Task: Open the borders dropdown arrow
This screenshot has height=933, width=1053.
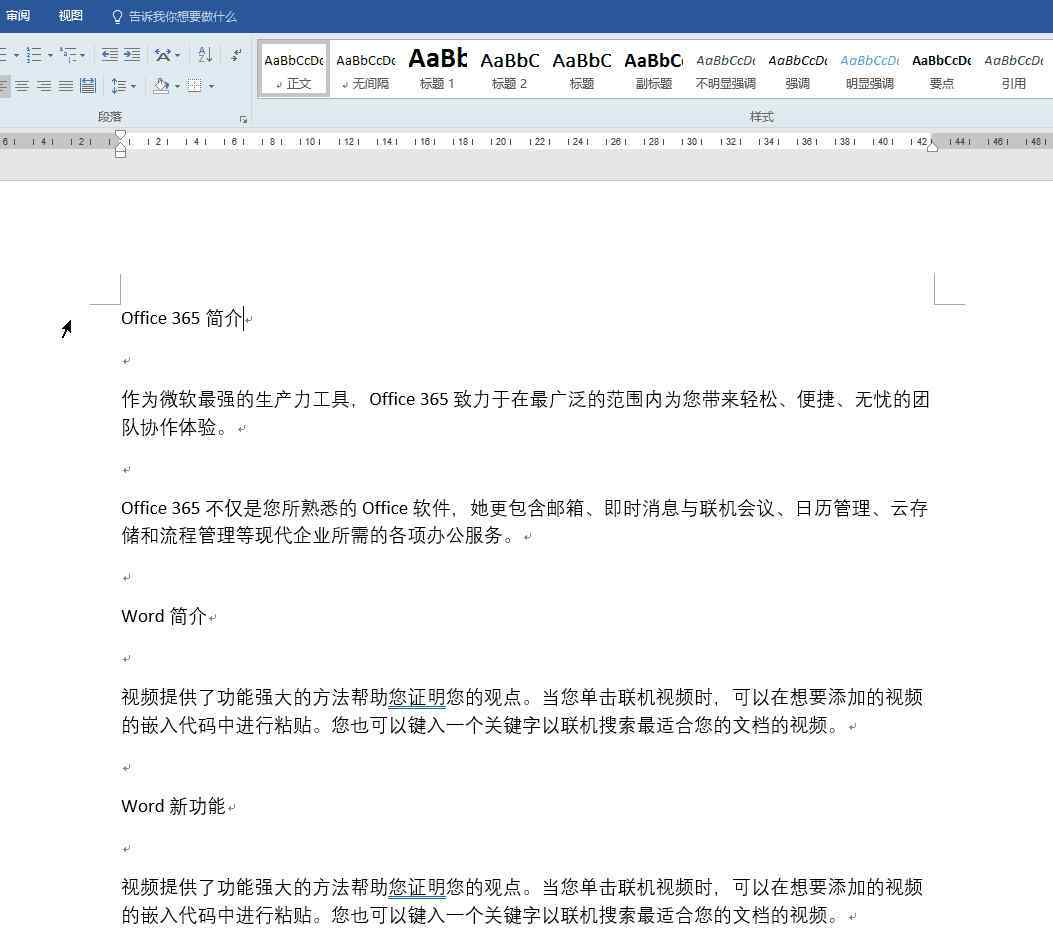Action: coord(211,87)
